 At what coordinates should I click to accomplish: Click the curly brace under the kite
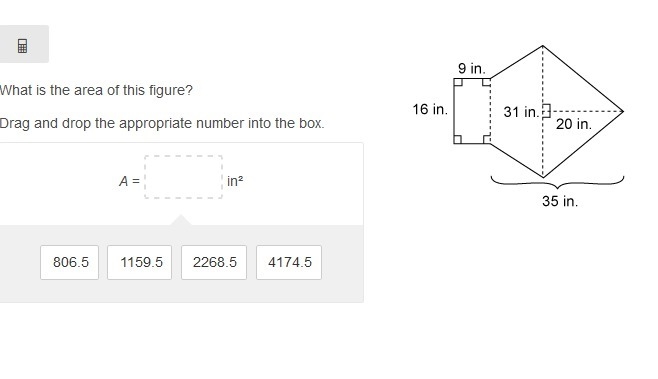pos(557,182)
